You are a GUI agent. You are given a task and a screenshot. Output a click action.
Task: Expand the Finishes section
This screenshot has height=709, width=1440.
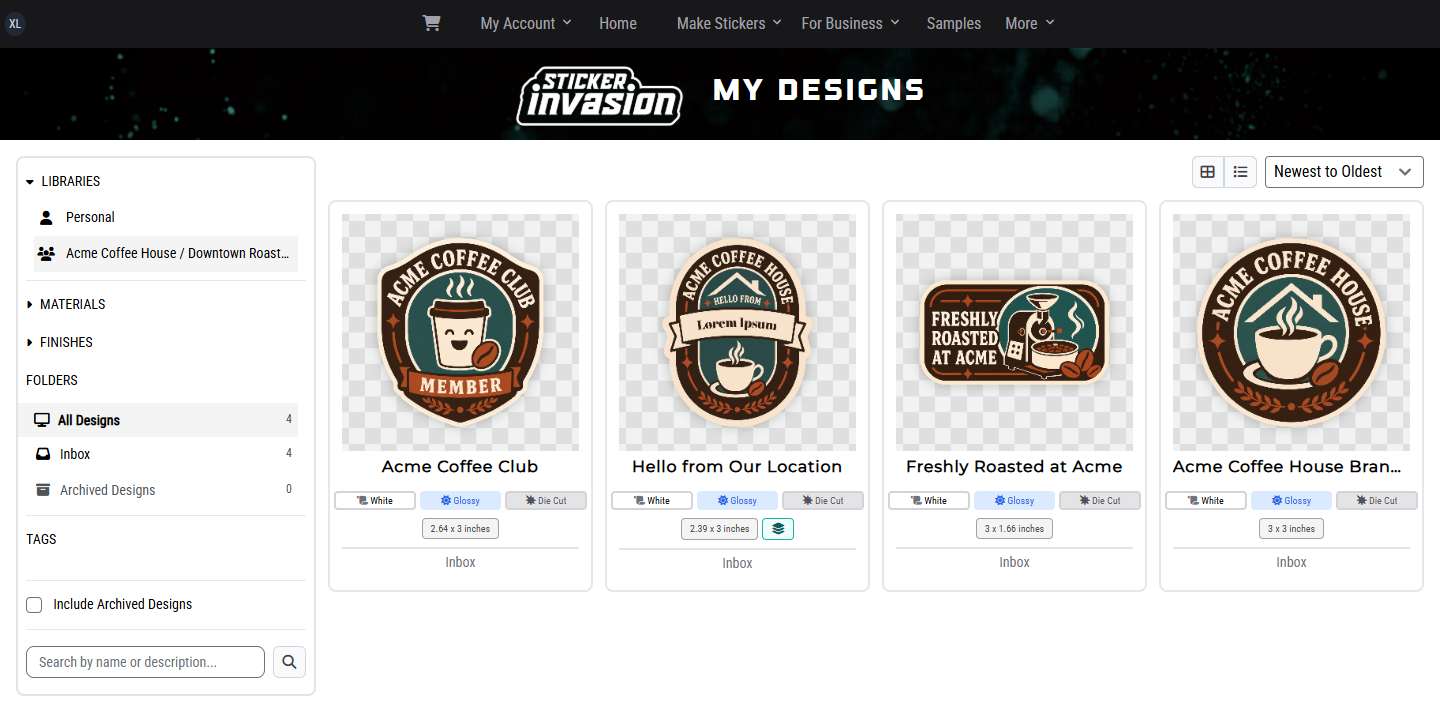(x=60, y=342)
